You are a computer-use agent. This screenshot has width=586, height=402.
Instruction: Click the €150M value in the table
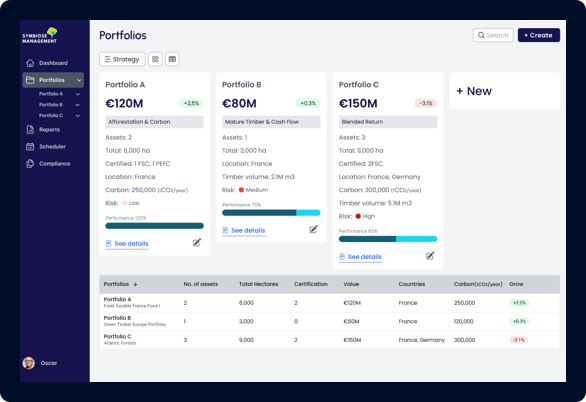[352, 340]
